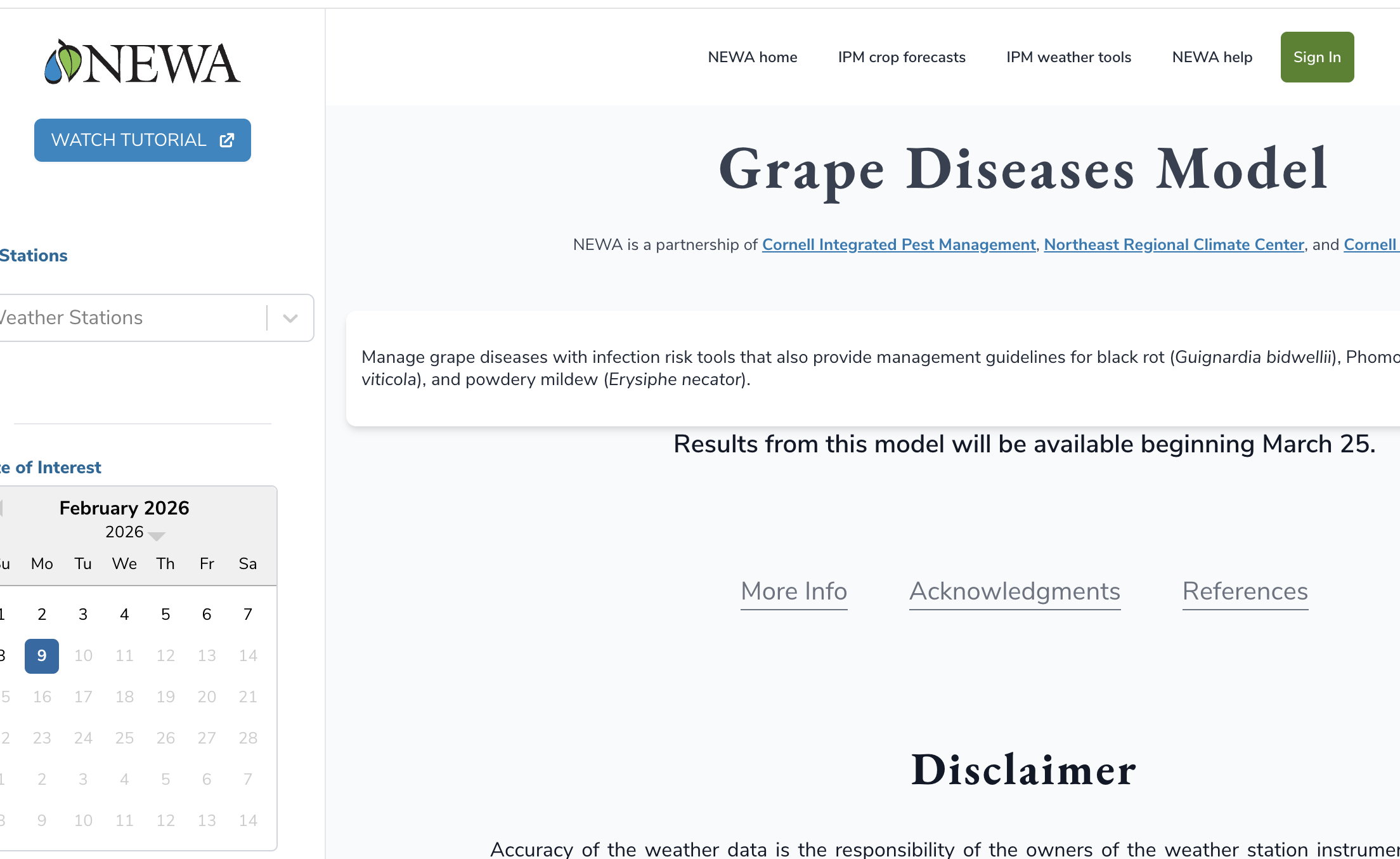Open the 2026 year dropdown
This screenshot has height=859, width=1400.
(134, 532)
